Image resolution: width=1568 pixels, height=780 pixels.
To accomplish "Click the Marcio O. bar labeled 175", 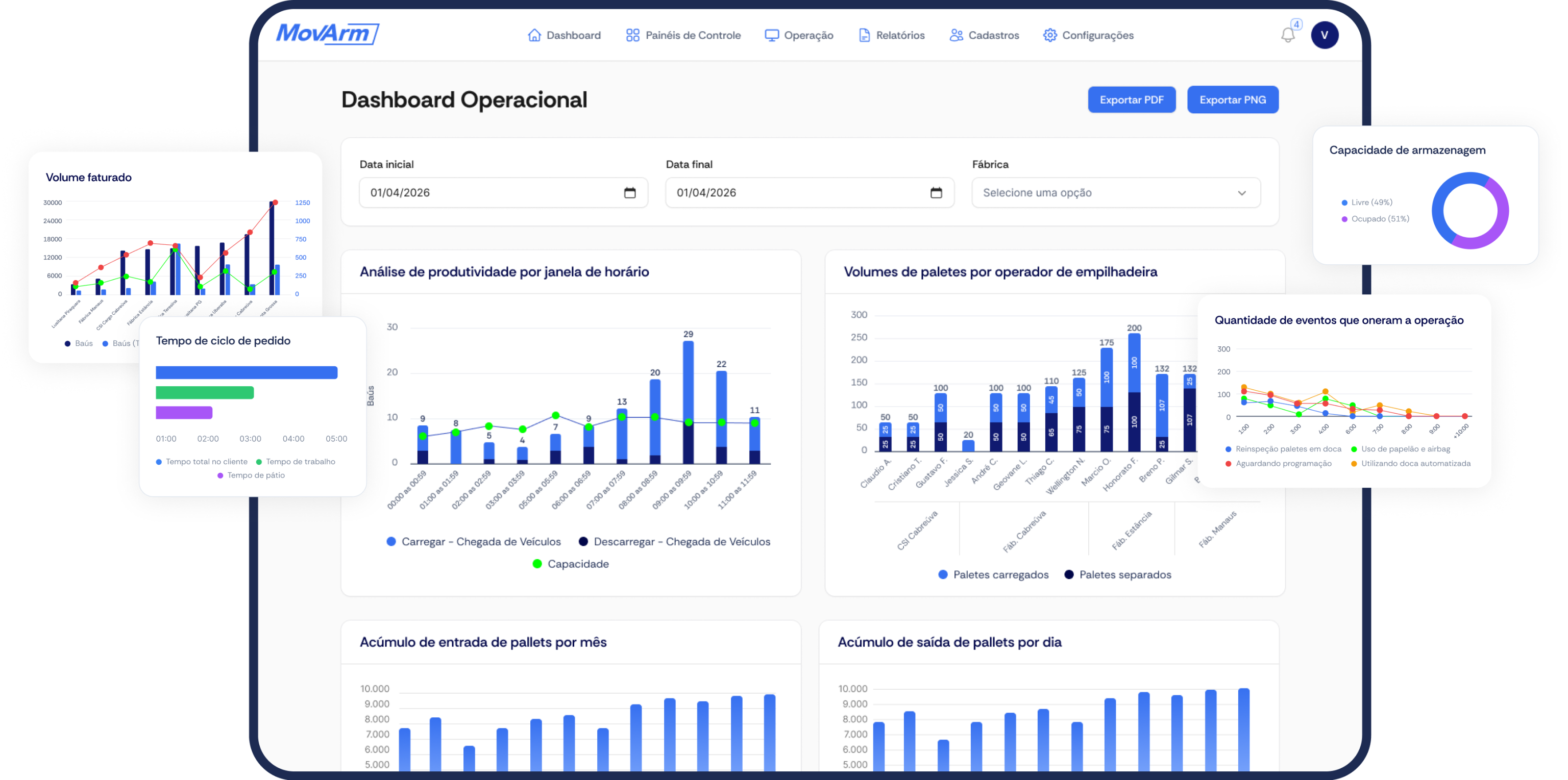I will [x=1107, y=400].
